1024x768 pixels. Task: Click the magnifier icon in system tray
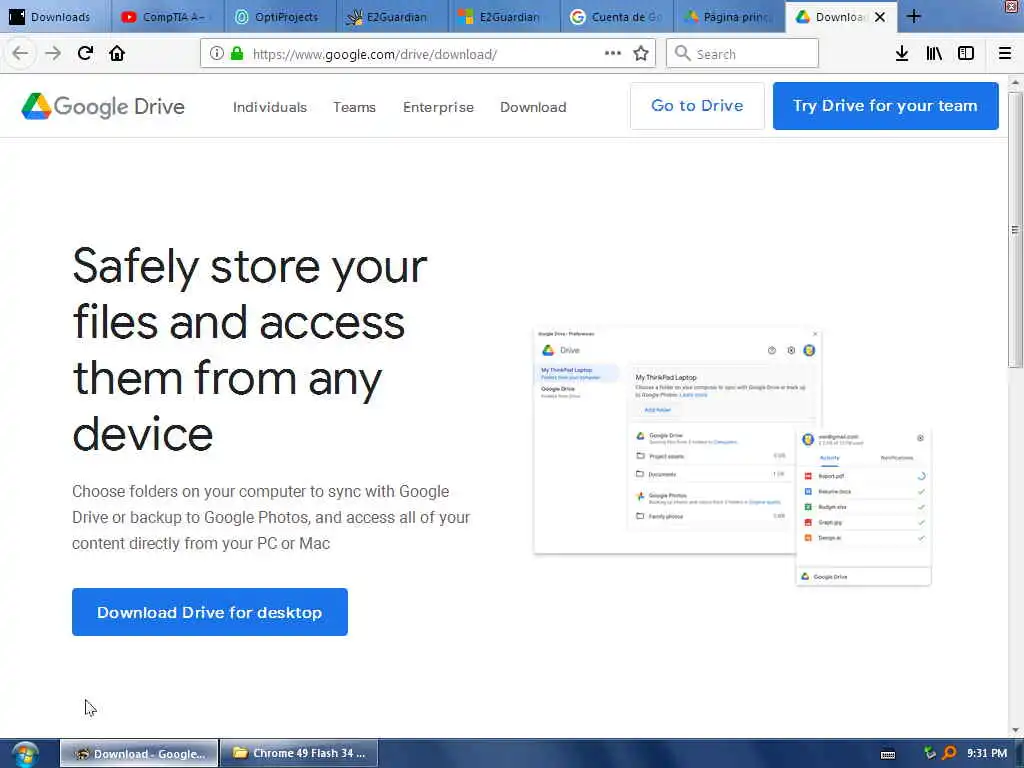[949, 753]
